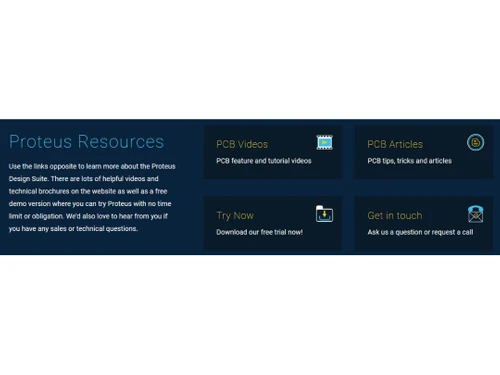Click the Get in touch phone envelope icon
The height and width of the screenshot is (375, 500).
click(x=475, y=214)
